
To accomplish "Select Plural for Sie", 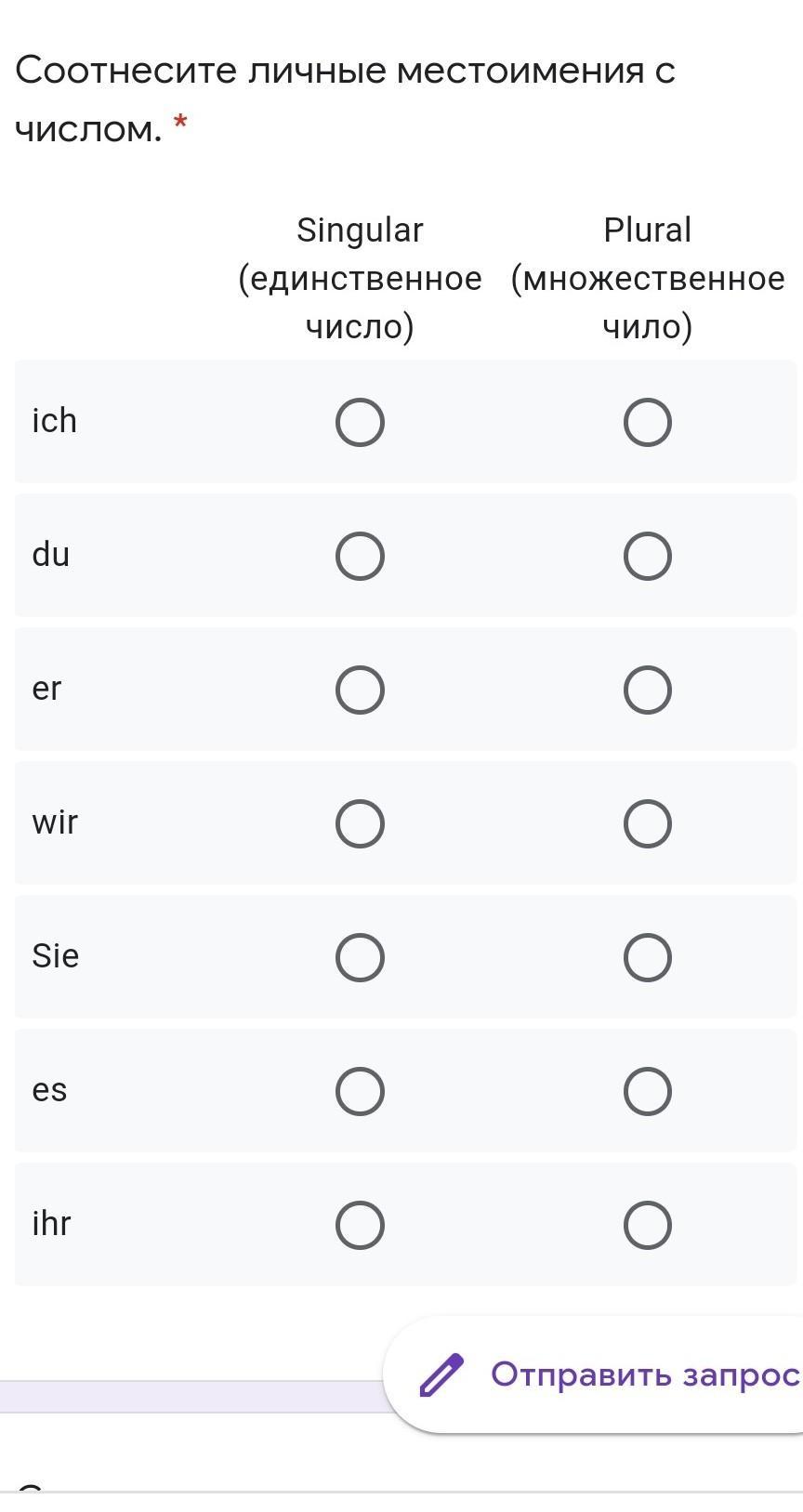I will [x=648, y=958].
